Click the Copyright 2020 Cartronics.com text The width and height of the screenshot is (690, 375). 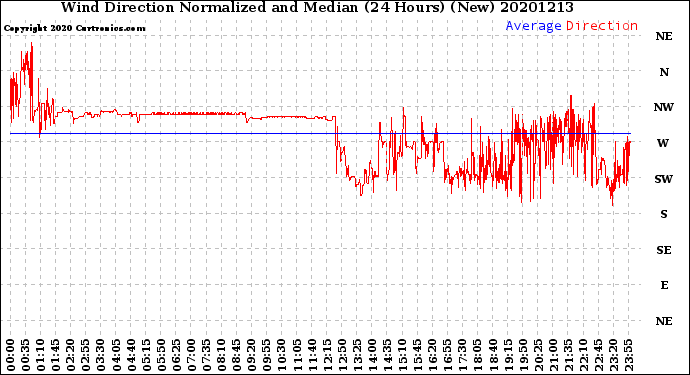[74, 28]
